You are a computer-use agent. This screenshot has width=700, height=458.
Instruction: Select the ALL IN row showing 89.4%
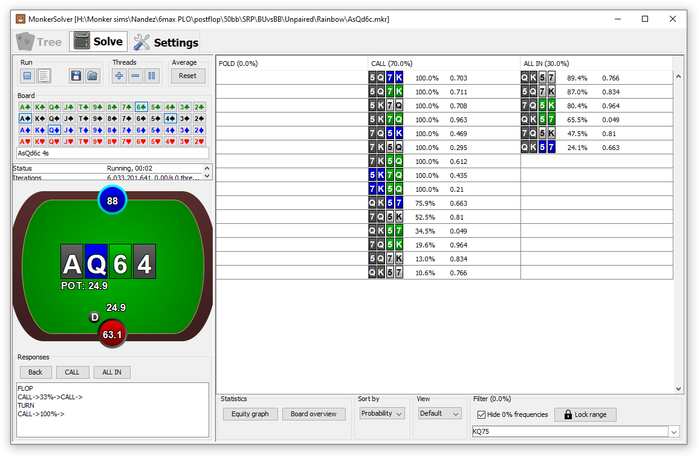click(x=597, y=78)
